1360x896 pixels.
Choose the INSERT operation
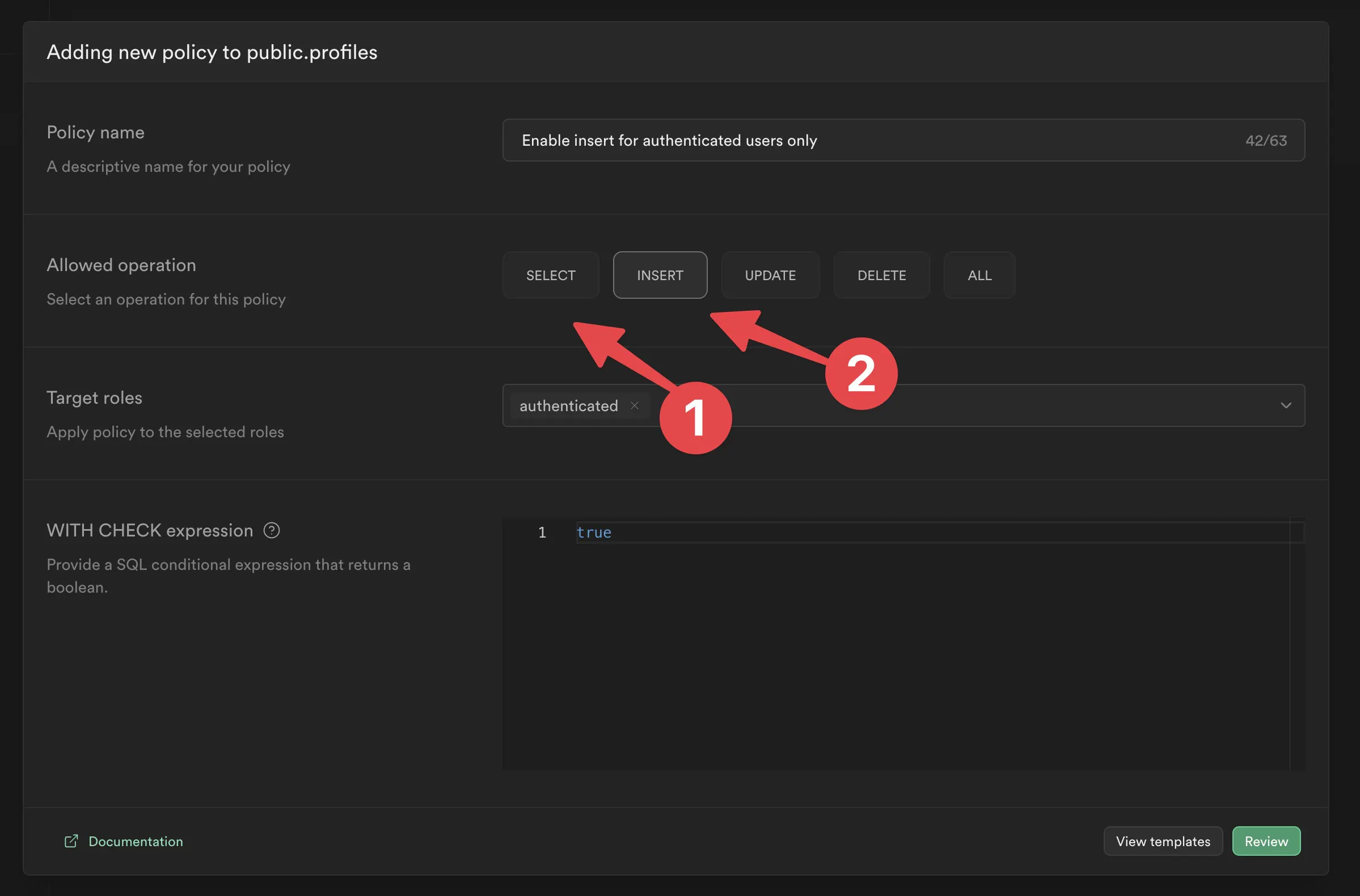tap(660, 276)
